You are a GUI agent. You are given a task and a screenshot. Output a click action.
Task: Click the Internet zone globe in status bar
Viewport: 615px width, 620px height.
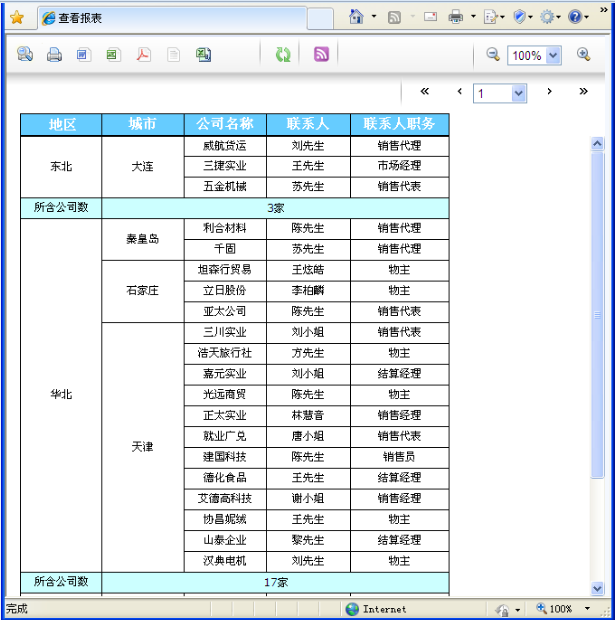(x=352, y=609)
